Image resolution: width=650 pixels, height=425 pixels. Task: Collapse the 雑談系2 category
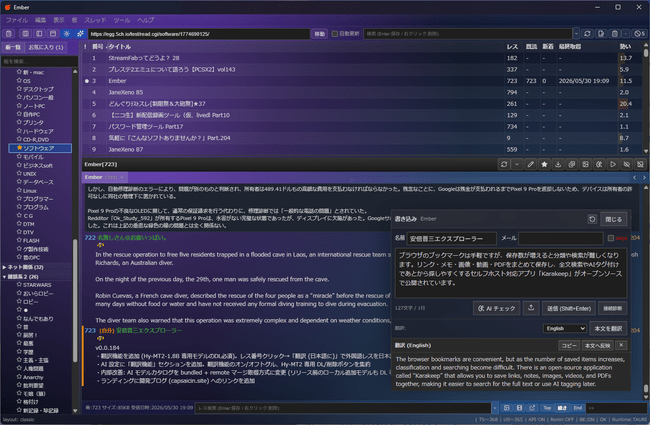pyautogui.click(x=4, y=277)
